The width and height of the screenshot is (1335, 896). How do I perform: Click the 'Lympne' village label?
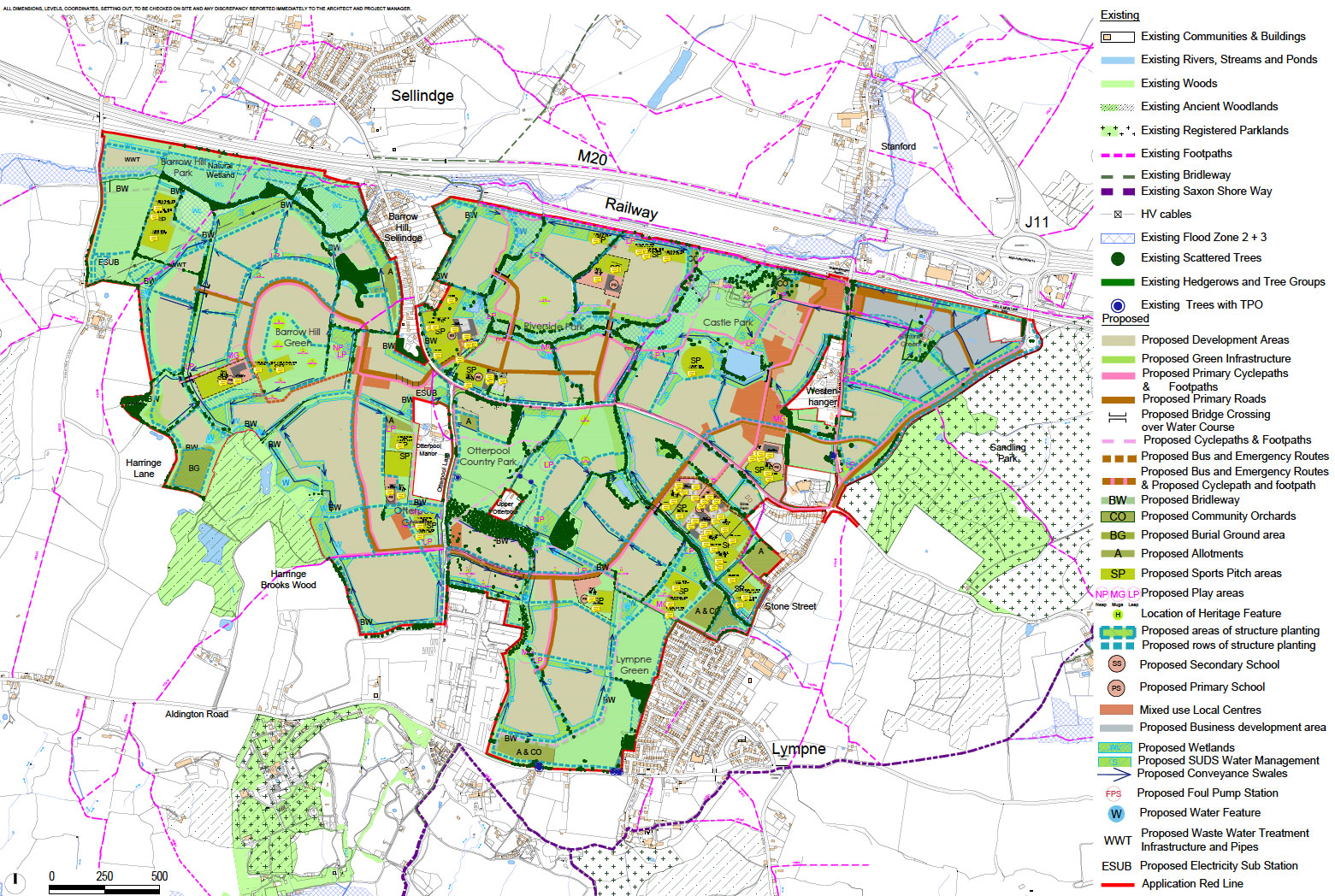click(x=799, y=749)
